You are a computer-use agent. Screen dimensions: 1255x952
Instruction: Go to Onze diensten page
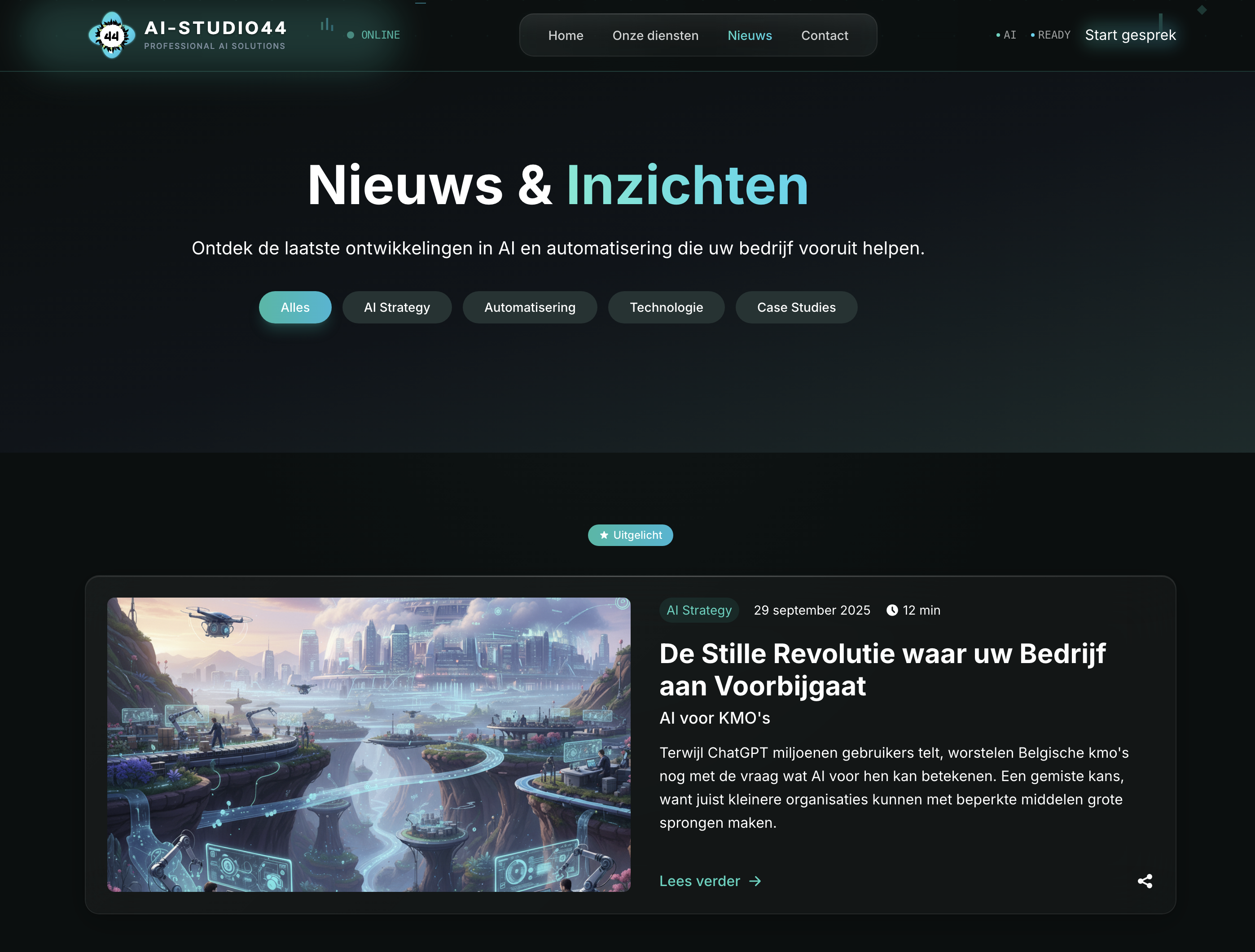click(x=655, y=35)
